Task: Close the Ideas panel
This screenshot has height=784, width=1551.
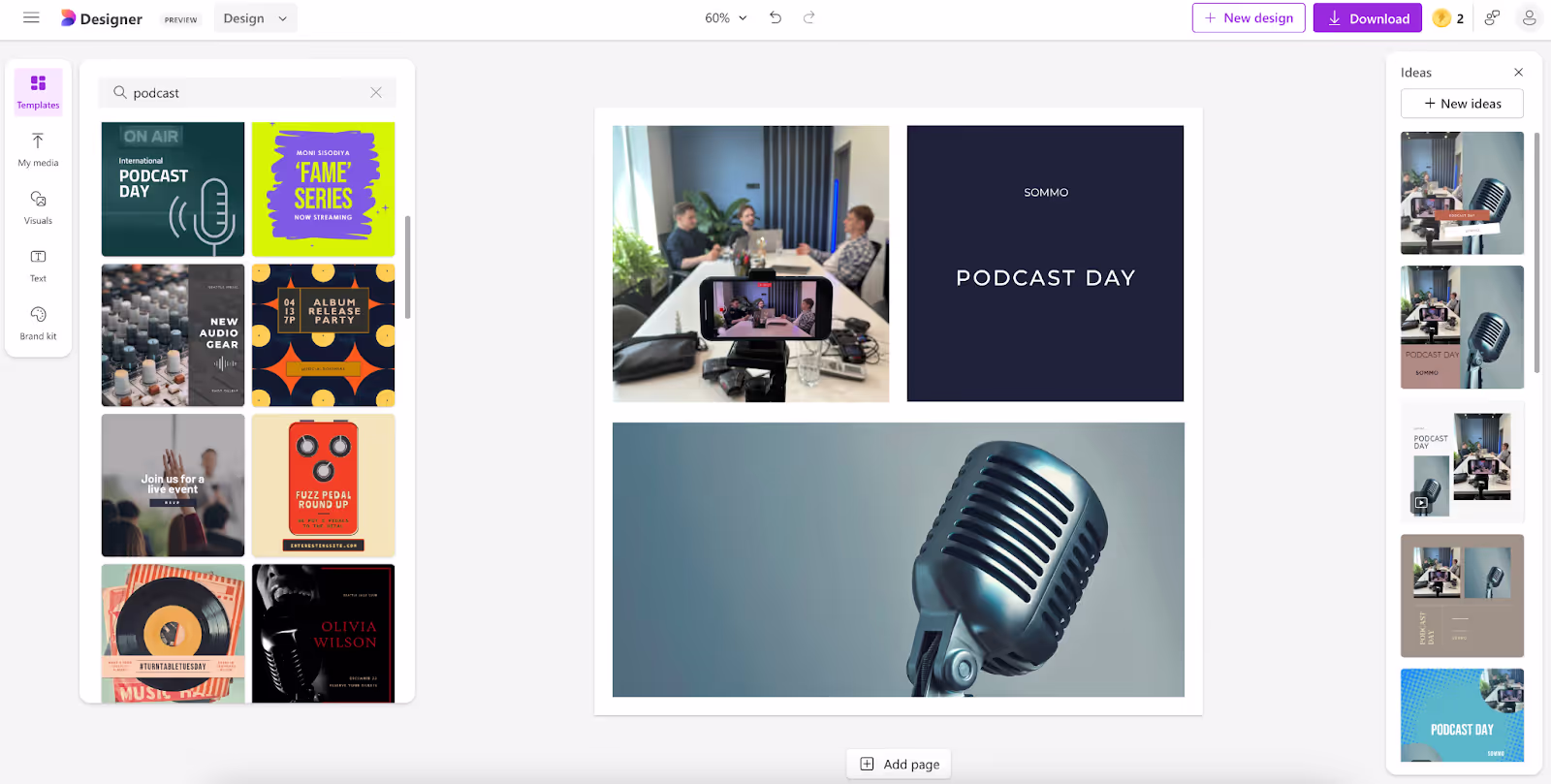Action: point(1518,72)
